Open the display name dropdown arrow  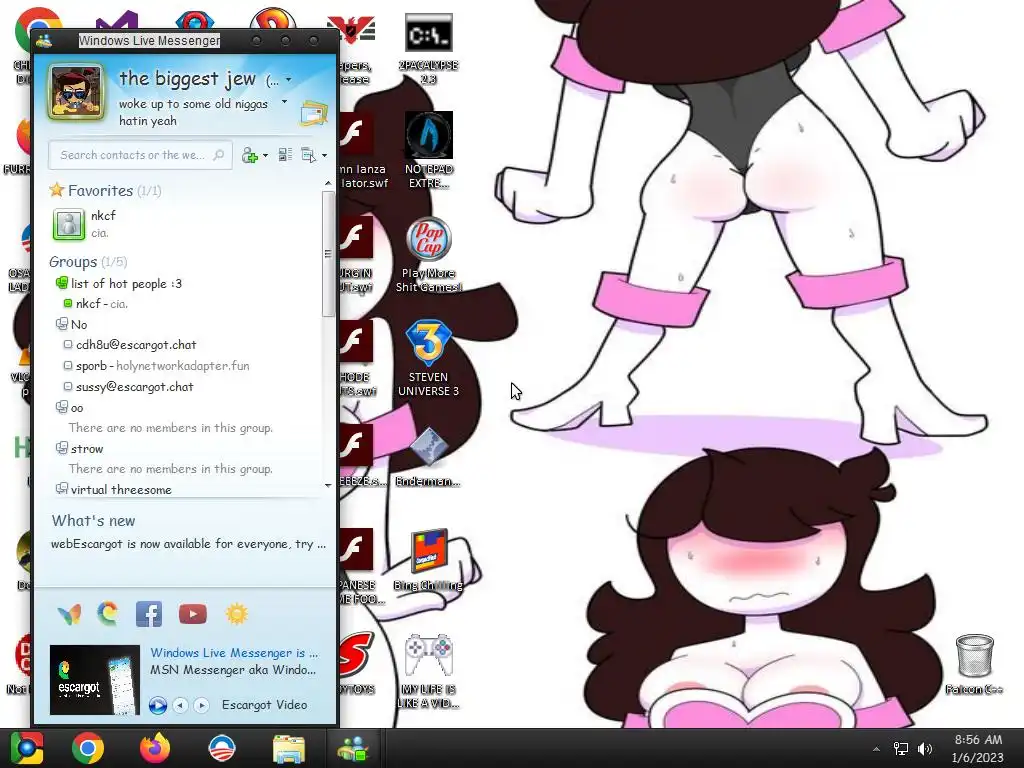[289, 80]
